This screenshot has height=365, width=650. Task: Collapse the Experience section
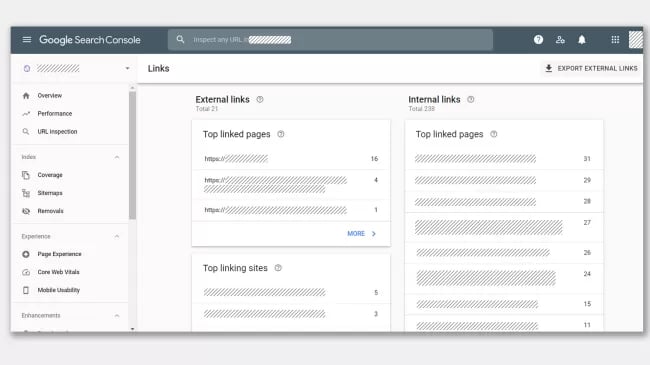tap(117, 236)
